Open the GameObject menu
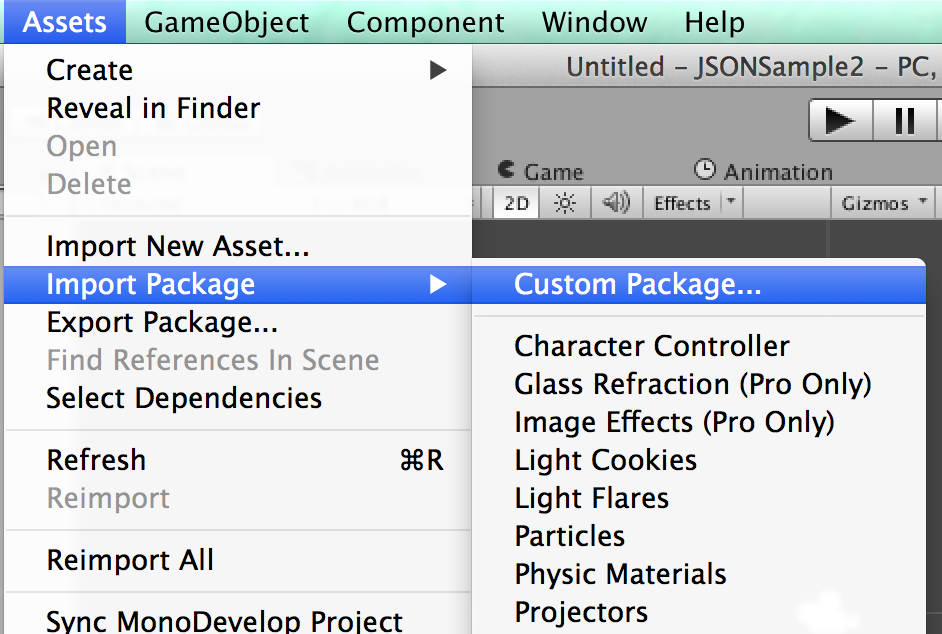The image size is (942, 634). tap(226, 22)
